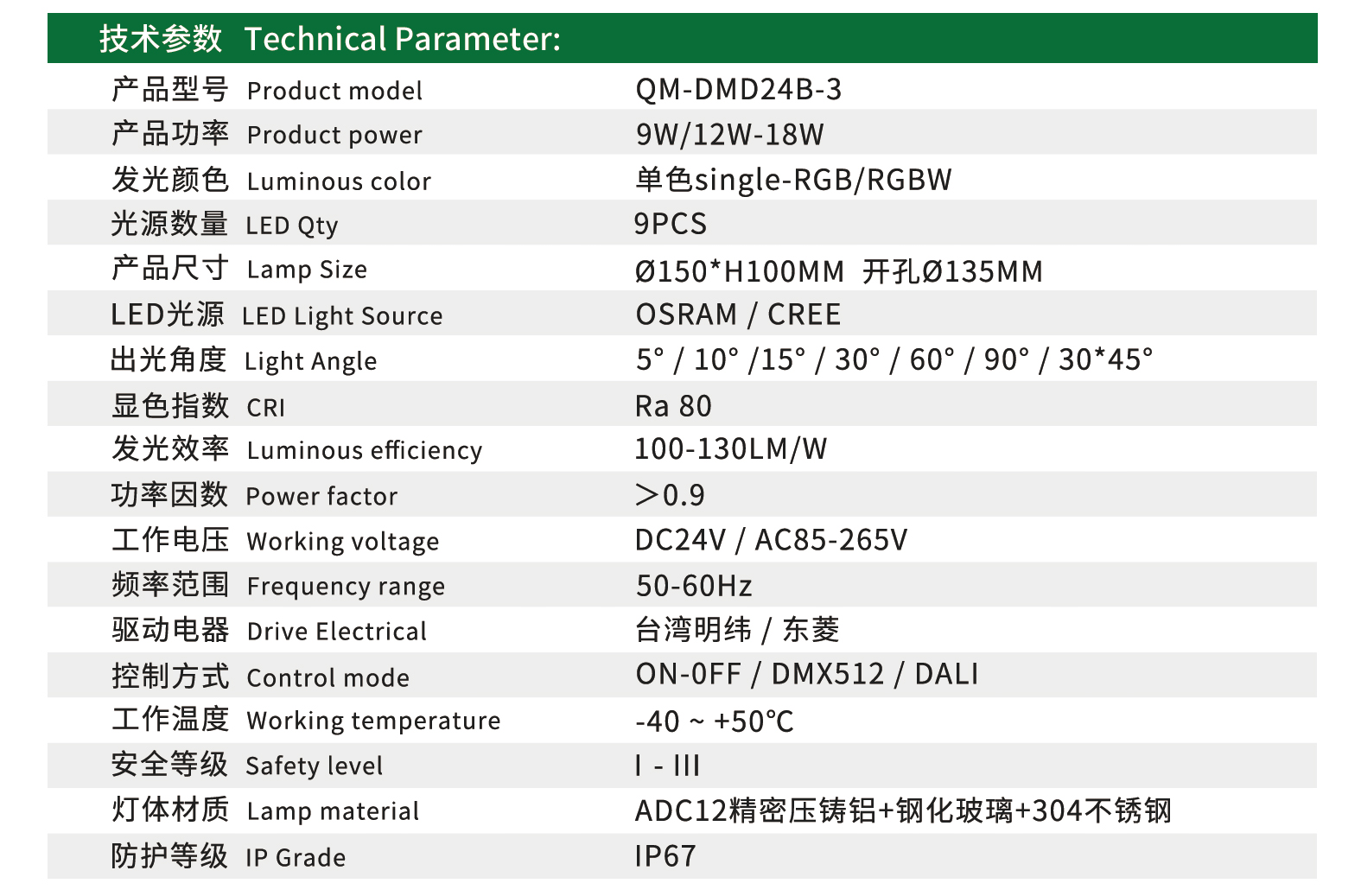Viewport: 1361px width, 896px height.
Task: Click the Lamp Size dimension value
Action: (x=838, y=271)
